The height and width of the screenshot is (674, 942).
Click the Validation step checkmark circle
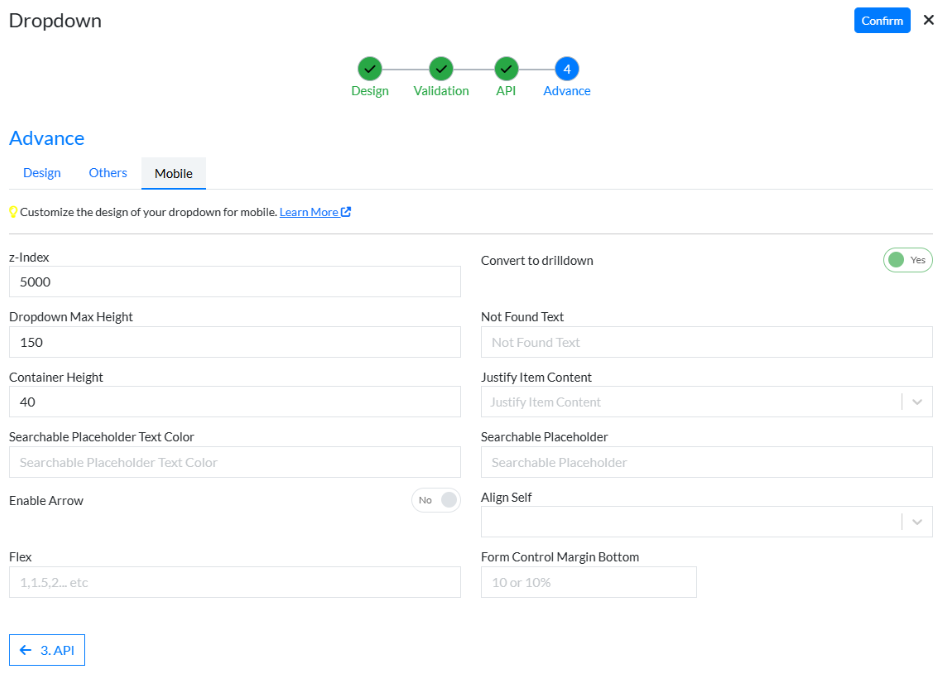click(x=441, y=69)
